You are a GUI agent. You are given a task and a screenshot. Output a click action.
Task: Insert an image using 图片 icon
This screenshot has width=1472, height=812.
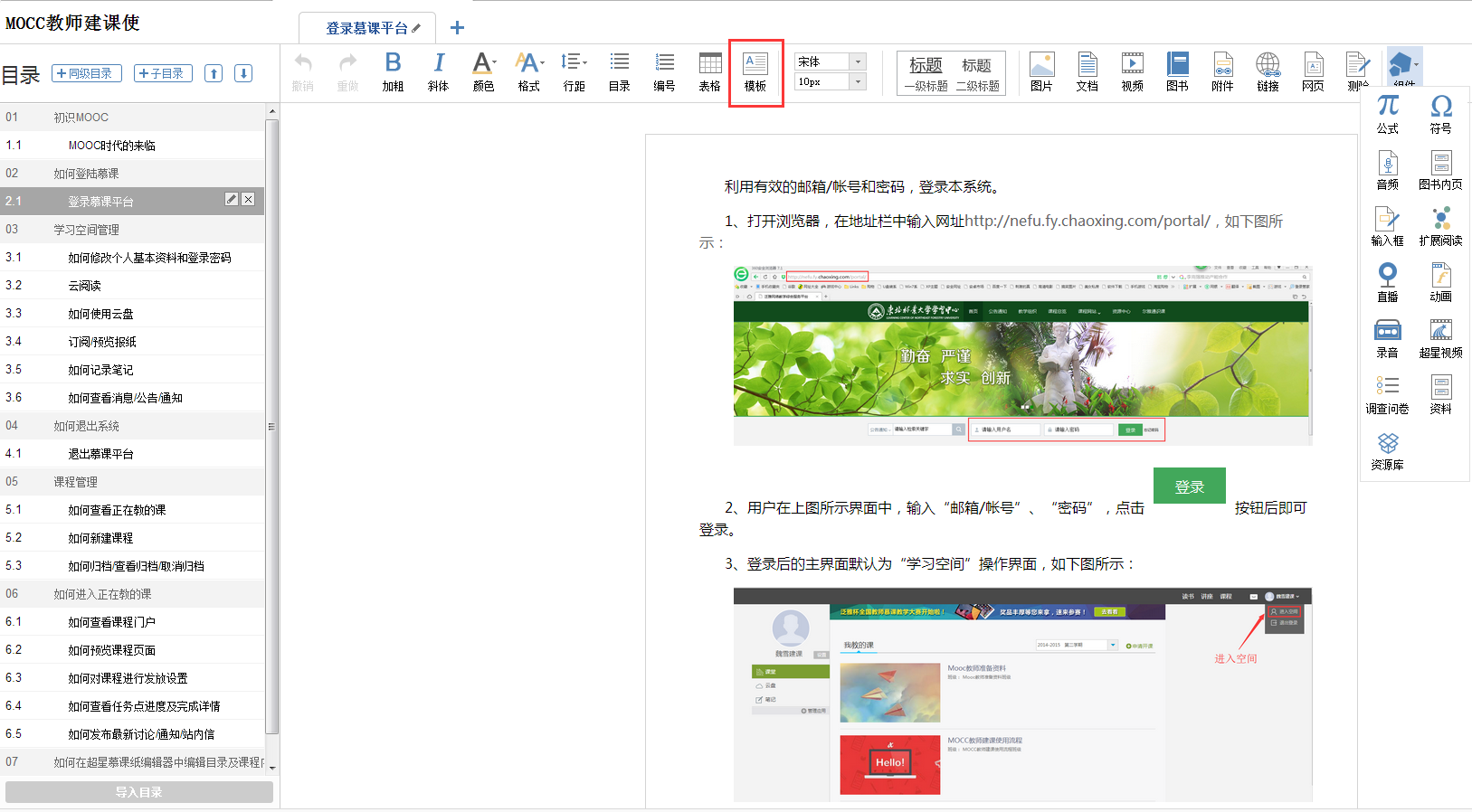(1041, 71)
